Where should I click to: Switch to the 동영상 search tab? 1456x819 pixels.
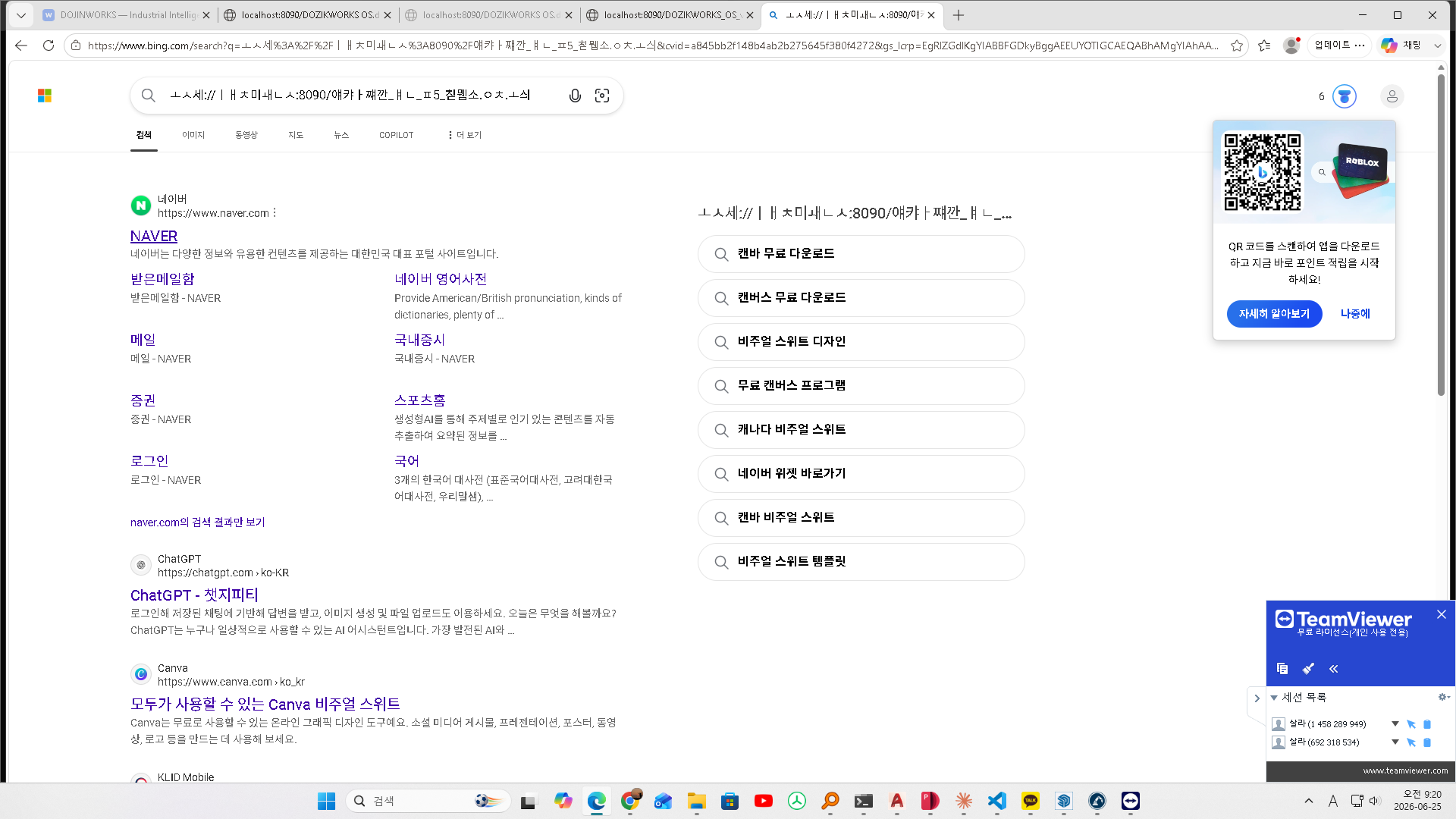click(x=246, y=135)
